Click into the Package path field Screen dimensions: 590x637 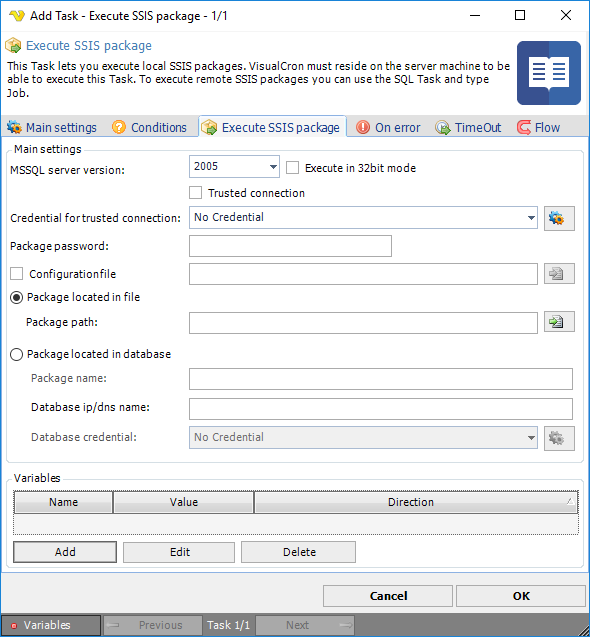point(363,323)
